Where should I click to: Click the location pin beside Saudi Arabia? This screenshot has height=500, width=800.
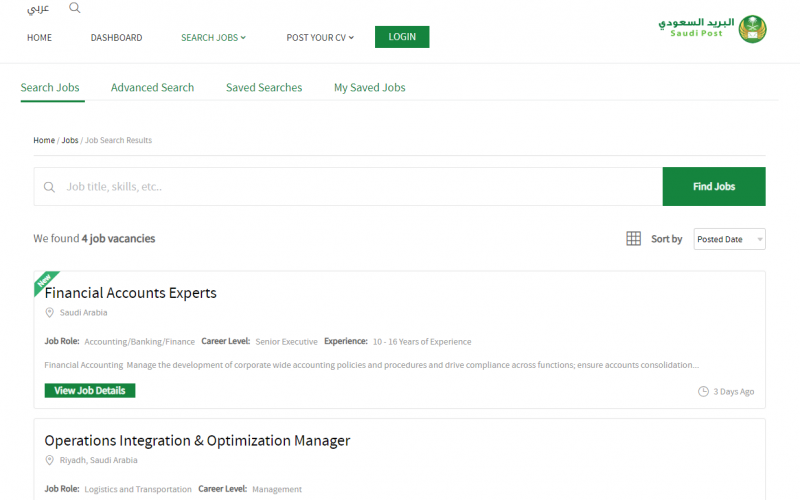pyautogui.click(x=49, y=312)
